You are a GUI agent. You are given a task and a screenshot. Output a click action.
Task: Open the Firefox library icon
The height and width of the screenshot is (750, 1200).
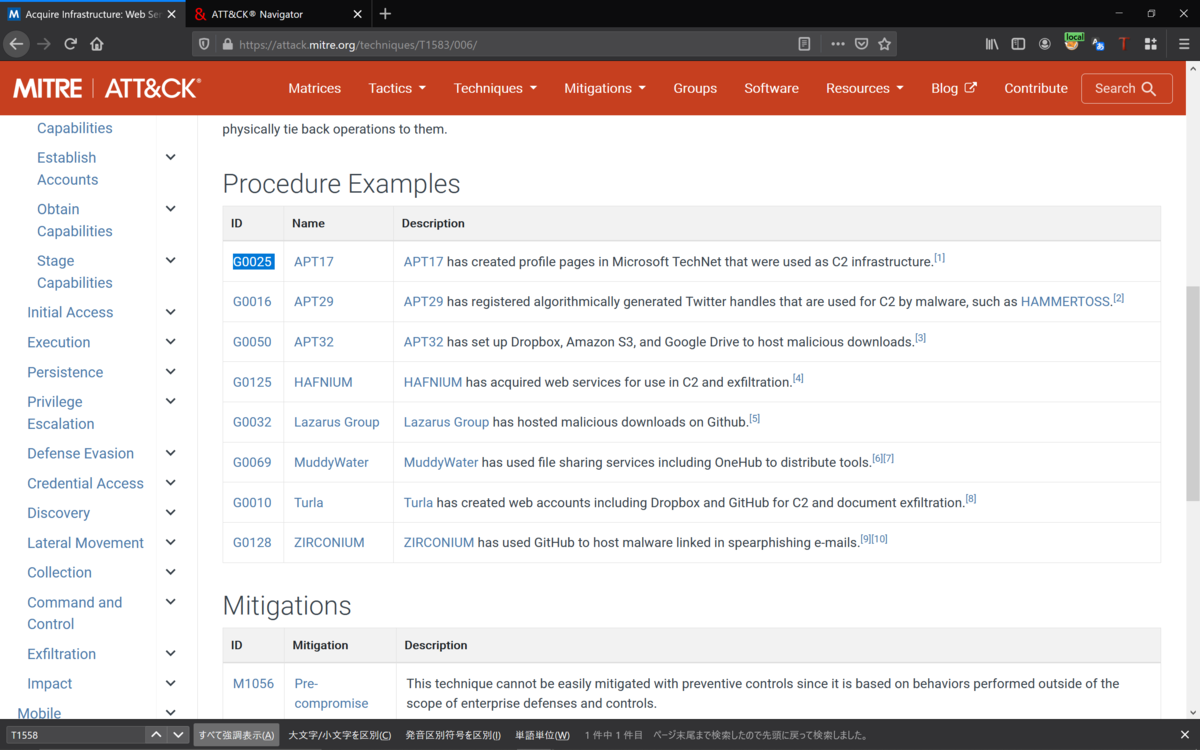992,44
